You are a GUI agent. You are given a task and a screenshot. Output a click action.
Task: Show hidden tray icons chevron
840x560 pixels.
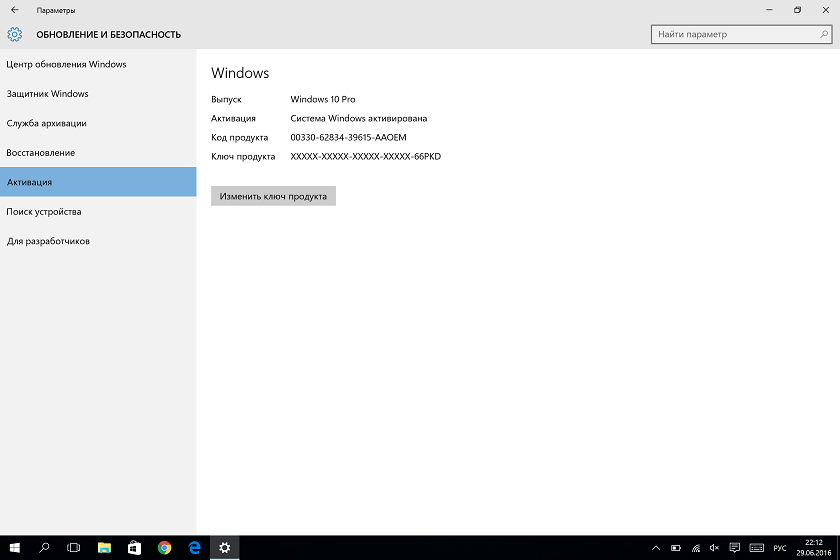click(656, 548)
